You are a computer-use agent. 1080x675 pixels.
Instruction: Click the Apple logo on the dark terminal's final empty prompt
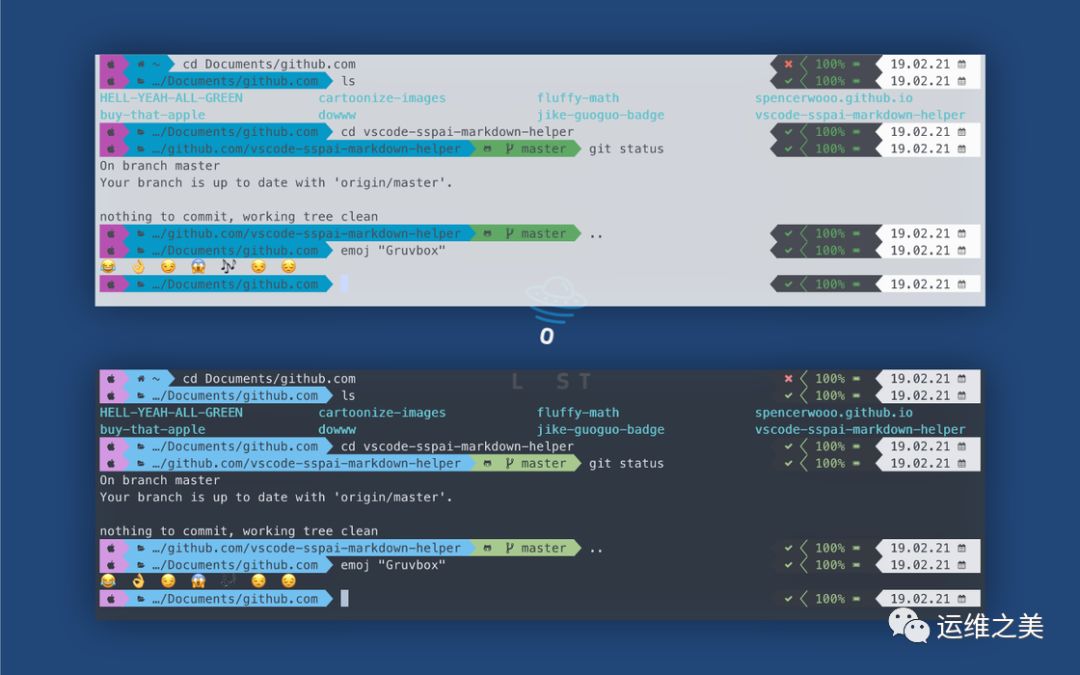pos(110,599)
